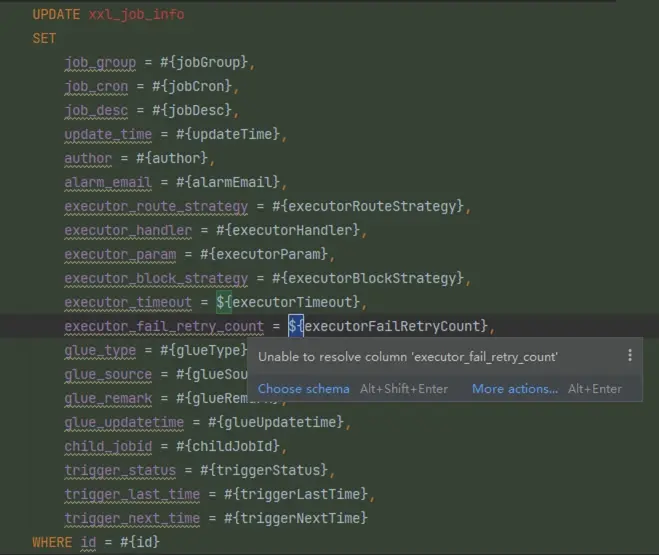Click the #{executorParam} parameter
Viewport: 659px width, 555px height.
pos(264,254)
